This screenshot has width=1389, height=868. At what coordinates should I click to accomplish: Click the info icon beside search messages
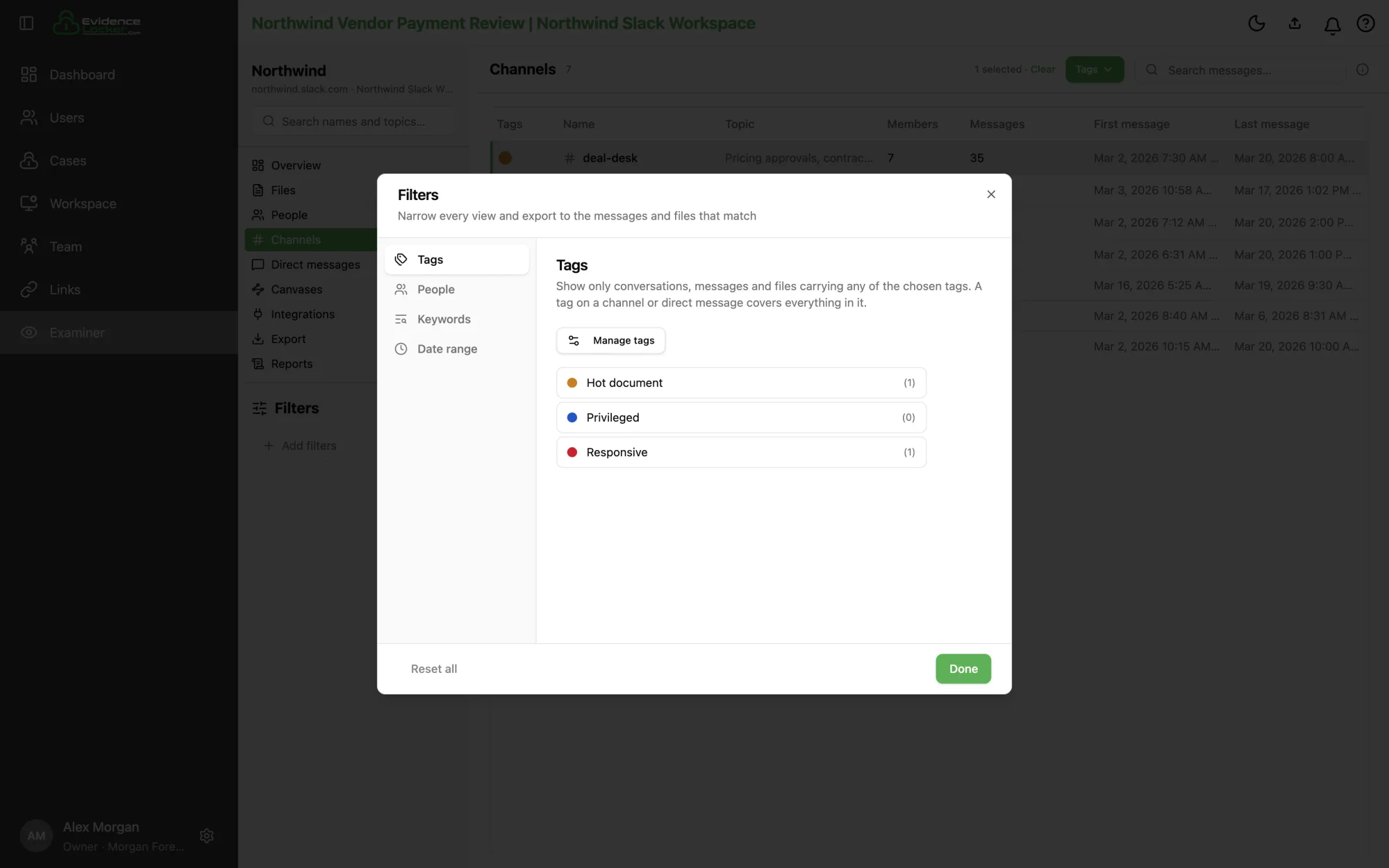[x=1363, y=69]
